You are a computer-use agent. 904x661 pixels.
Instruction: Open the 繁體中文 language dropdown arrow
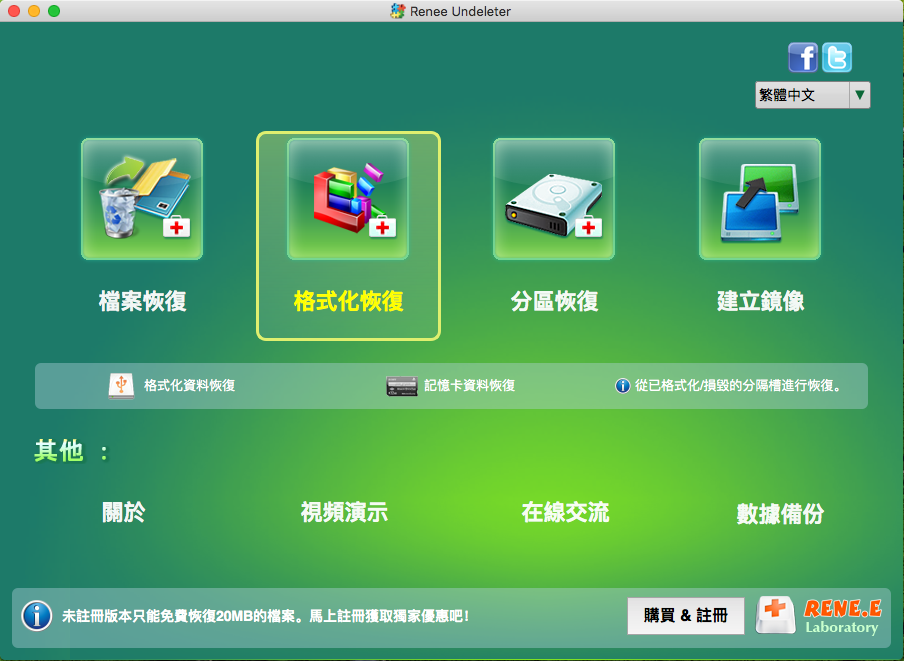tap(859, 95)
